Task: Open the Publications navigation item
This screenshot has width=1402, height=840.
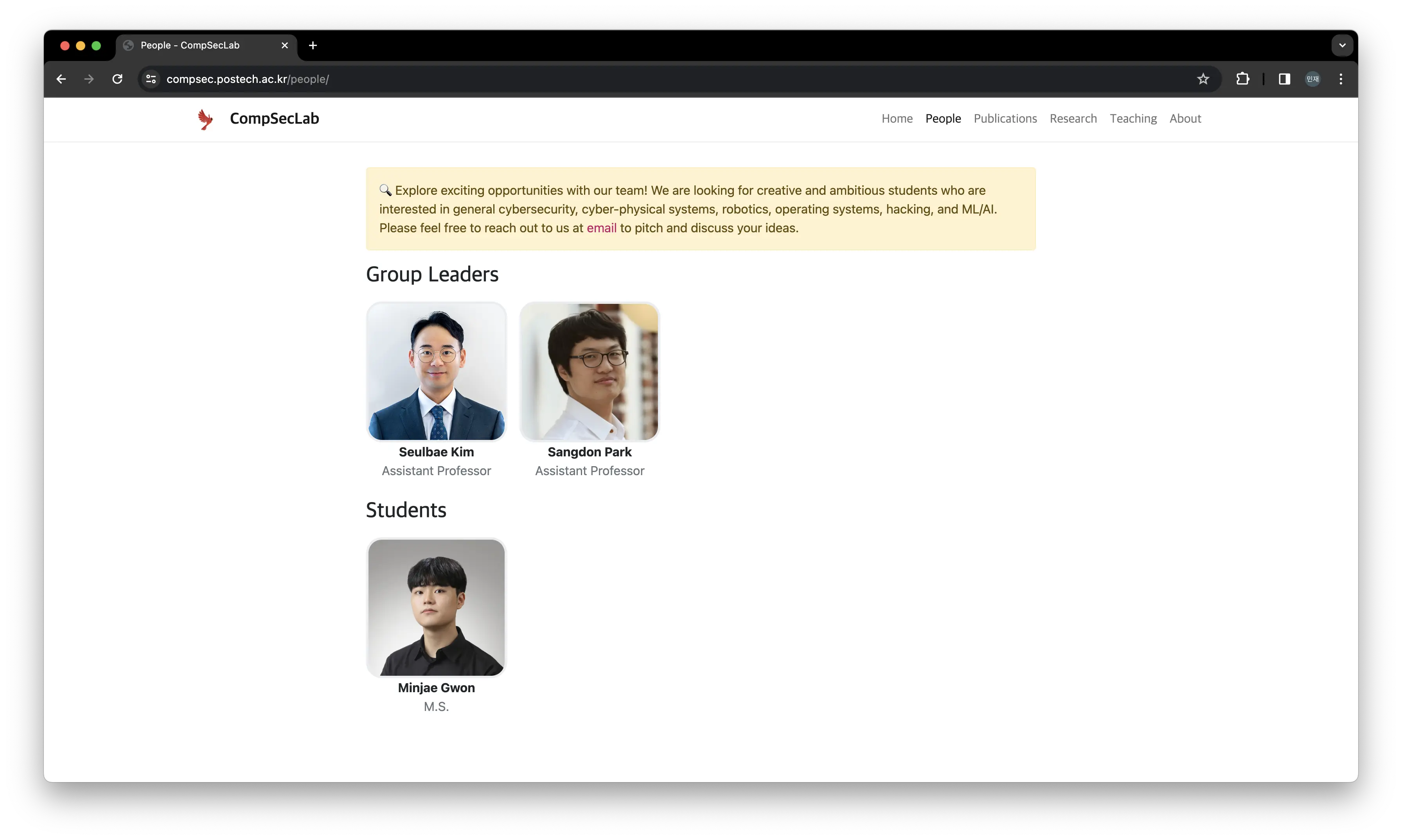Action: 1005,118
